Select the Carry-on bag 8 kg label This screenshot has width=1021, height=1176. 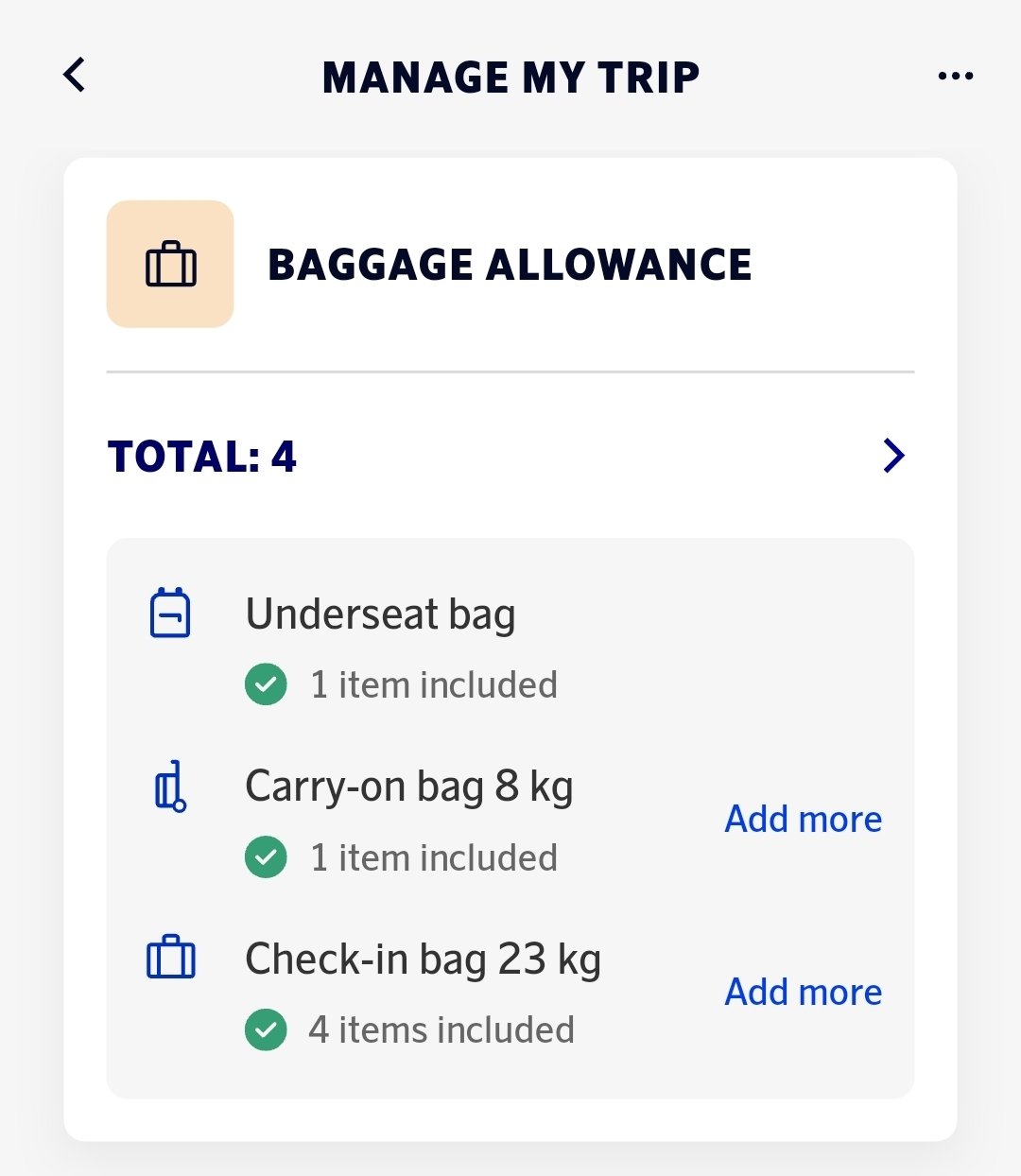tap(408, 787)
